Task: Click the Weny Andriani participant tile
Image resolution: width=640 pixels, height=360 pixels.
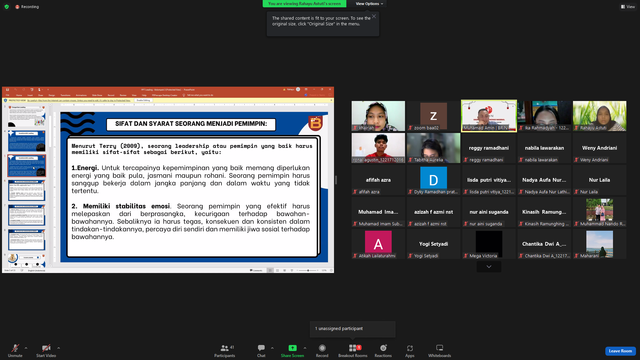Action: coord(599,148)
